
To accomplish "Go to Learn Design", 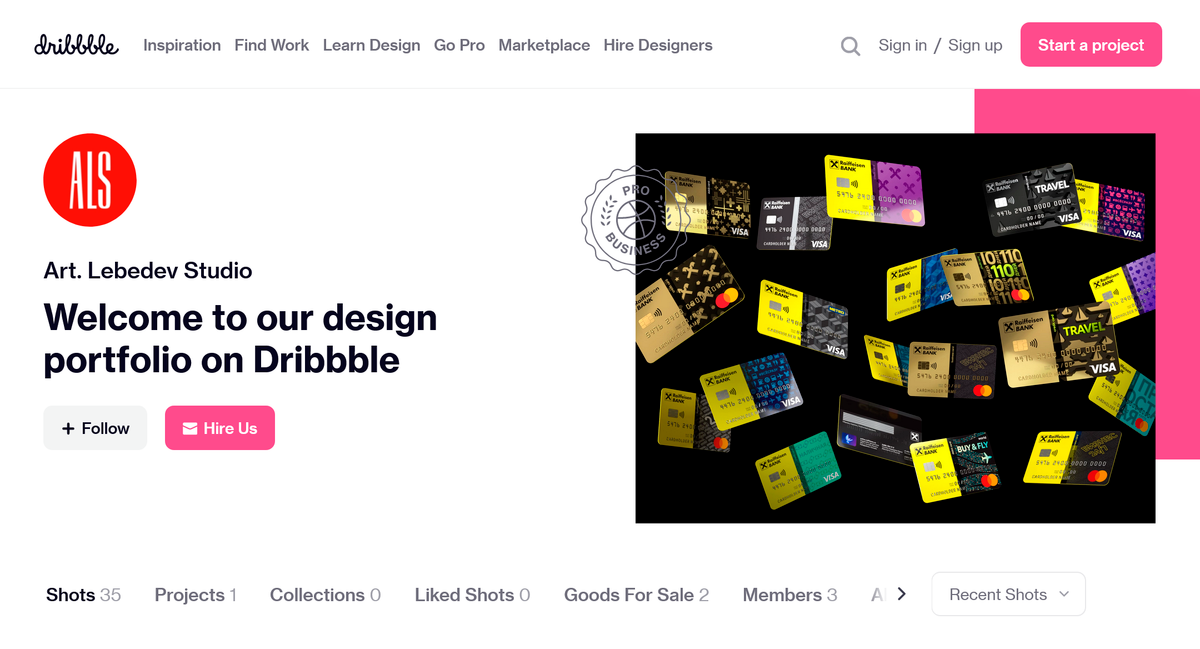I will [x=371, y=45].
